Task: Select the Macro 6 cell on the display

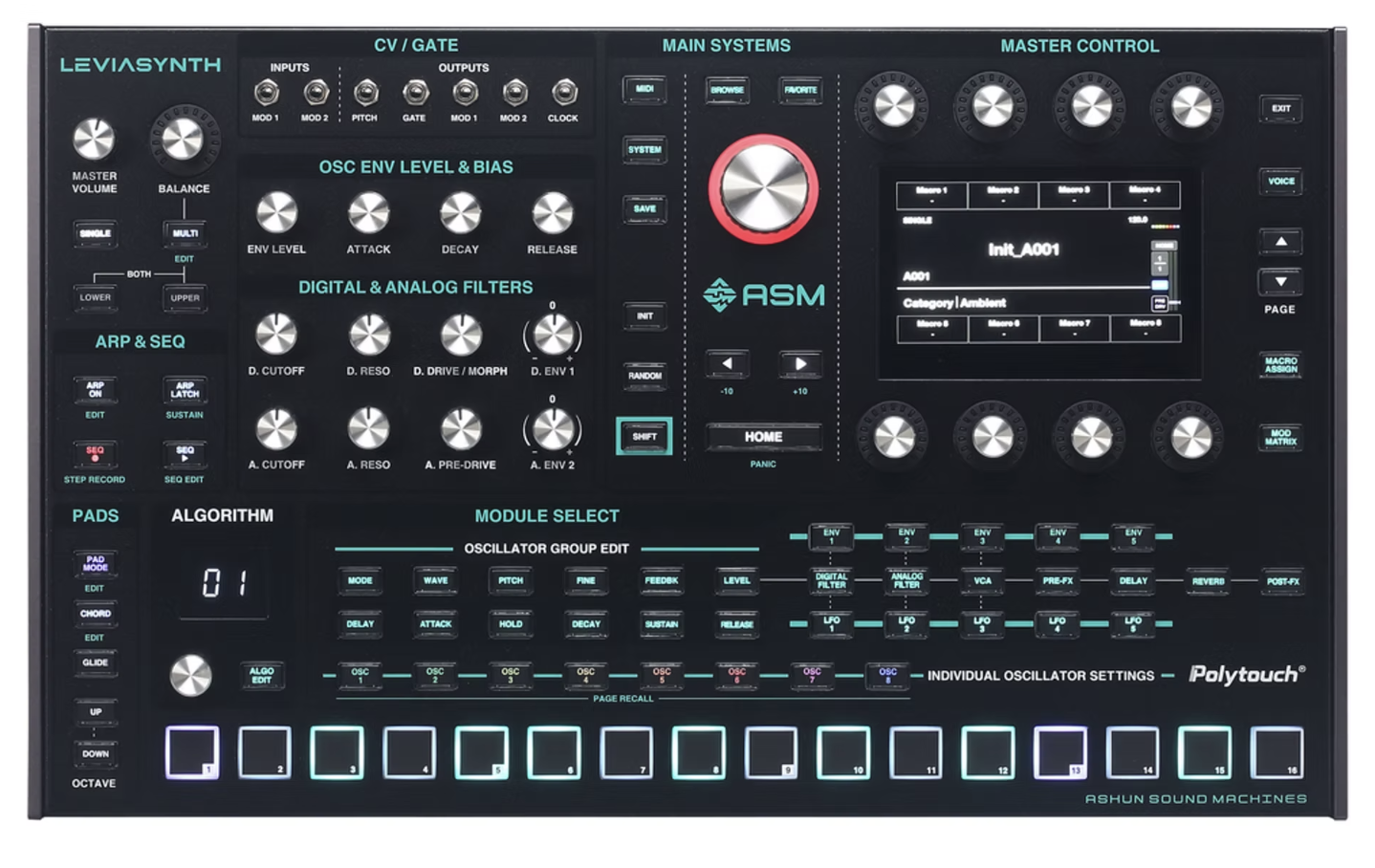Action: (1003, 329)
